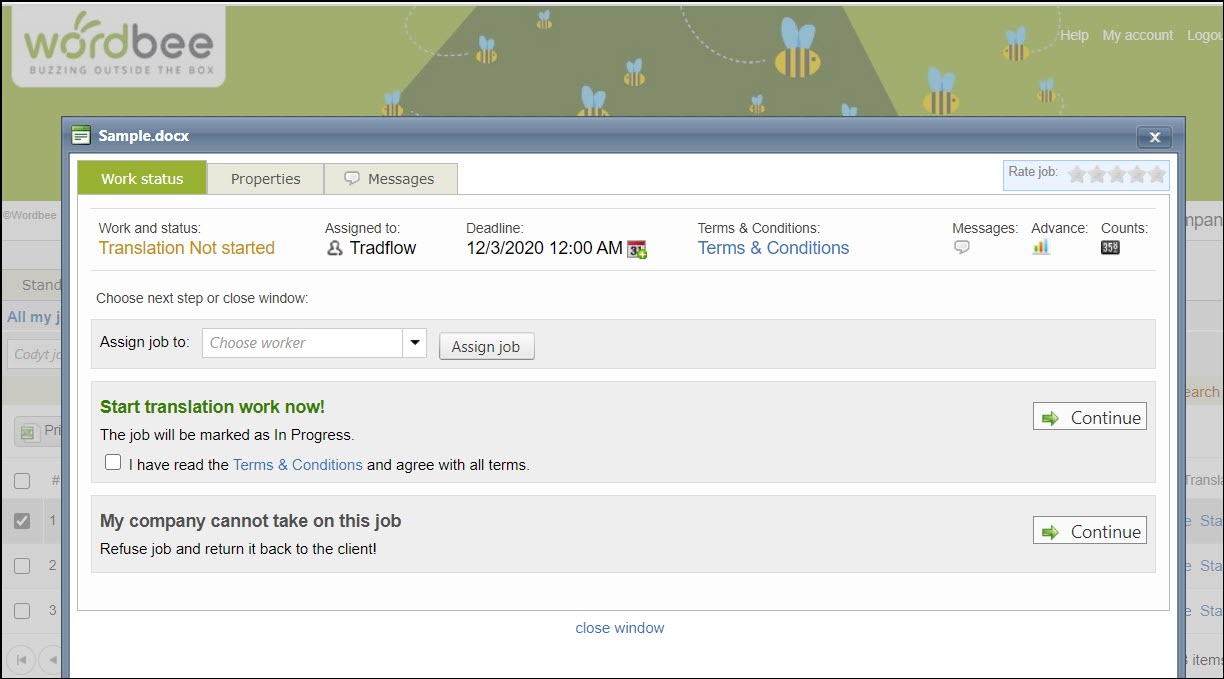This screenshot has width=1224, height=679.
Task: Click the Wordbee logo
Action: (x=118, y=46)
